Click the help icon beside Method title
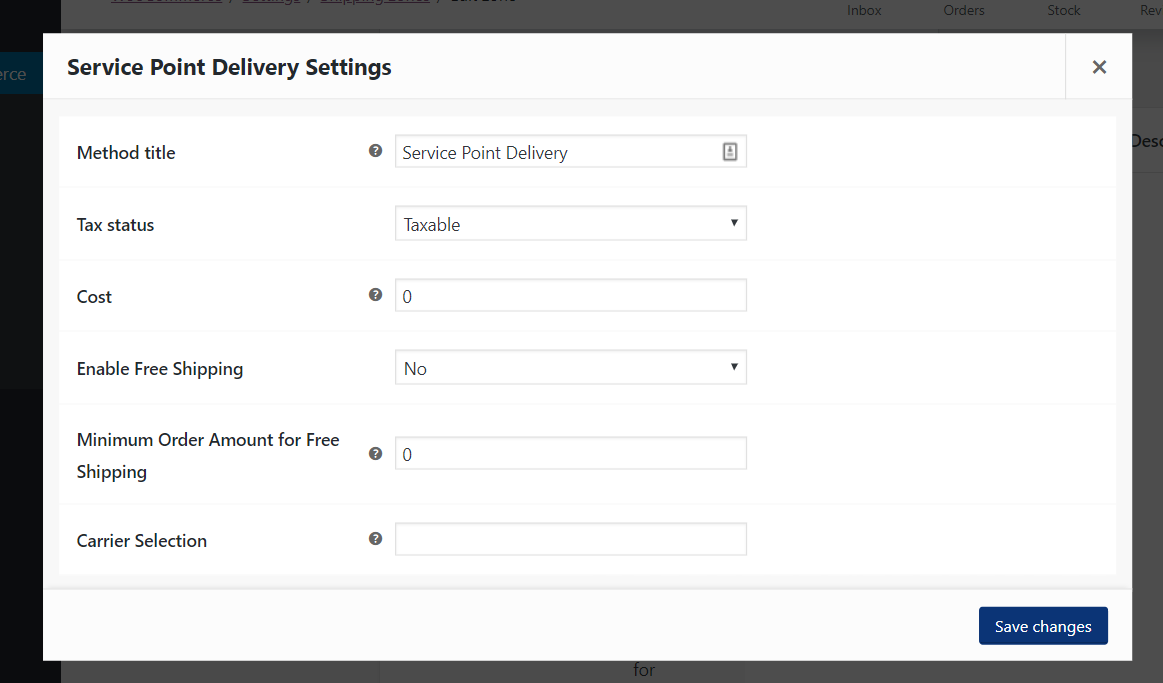Image resolution: width=1163 pixels, height=683 pixels. (375, 151)
